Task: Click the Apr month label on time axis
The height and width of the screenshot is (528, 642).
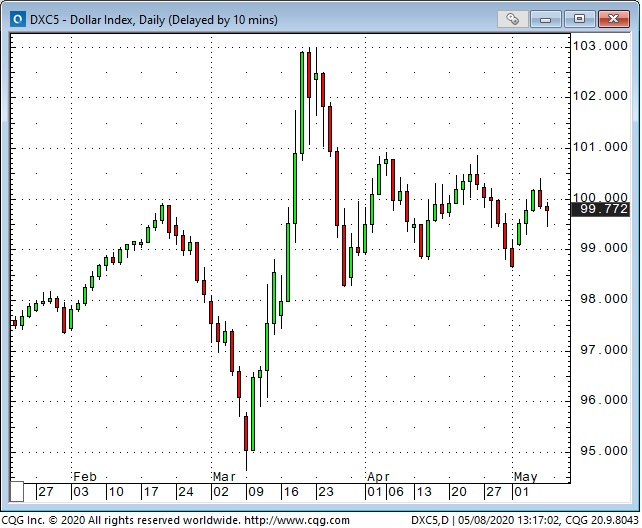Action: (378, 477)
